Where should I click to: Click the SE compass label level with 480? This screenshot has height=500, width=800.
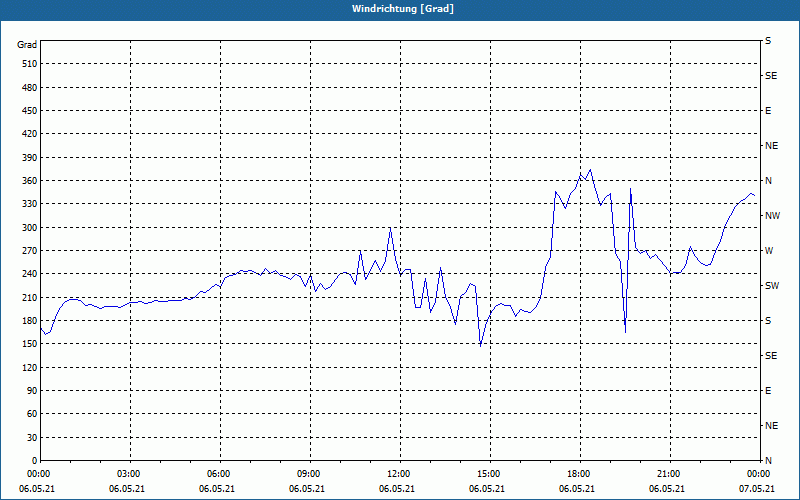tap(771, 76)
